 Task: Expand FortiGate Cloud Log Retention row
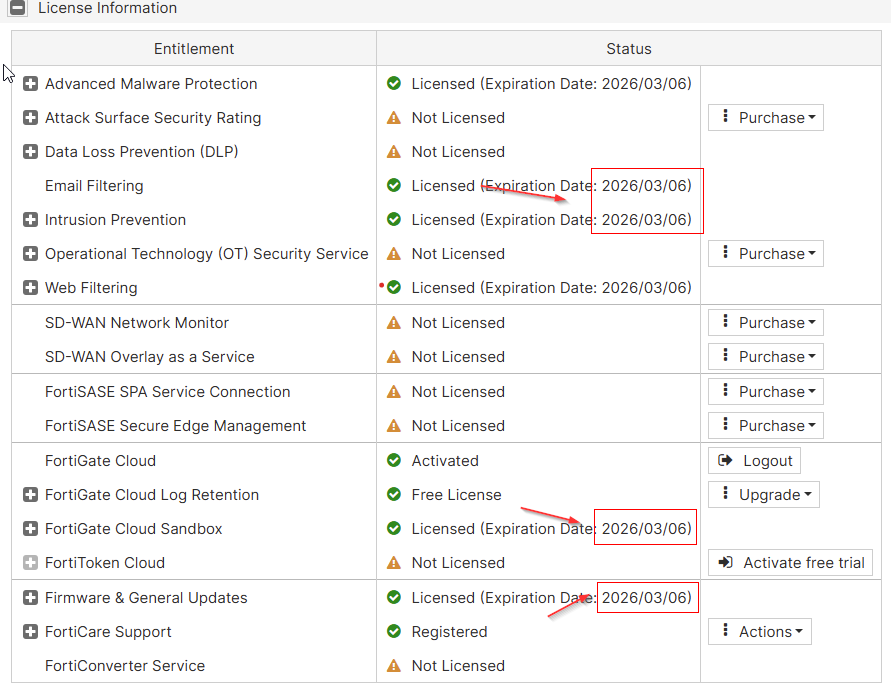click(x=30, y=495)
